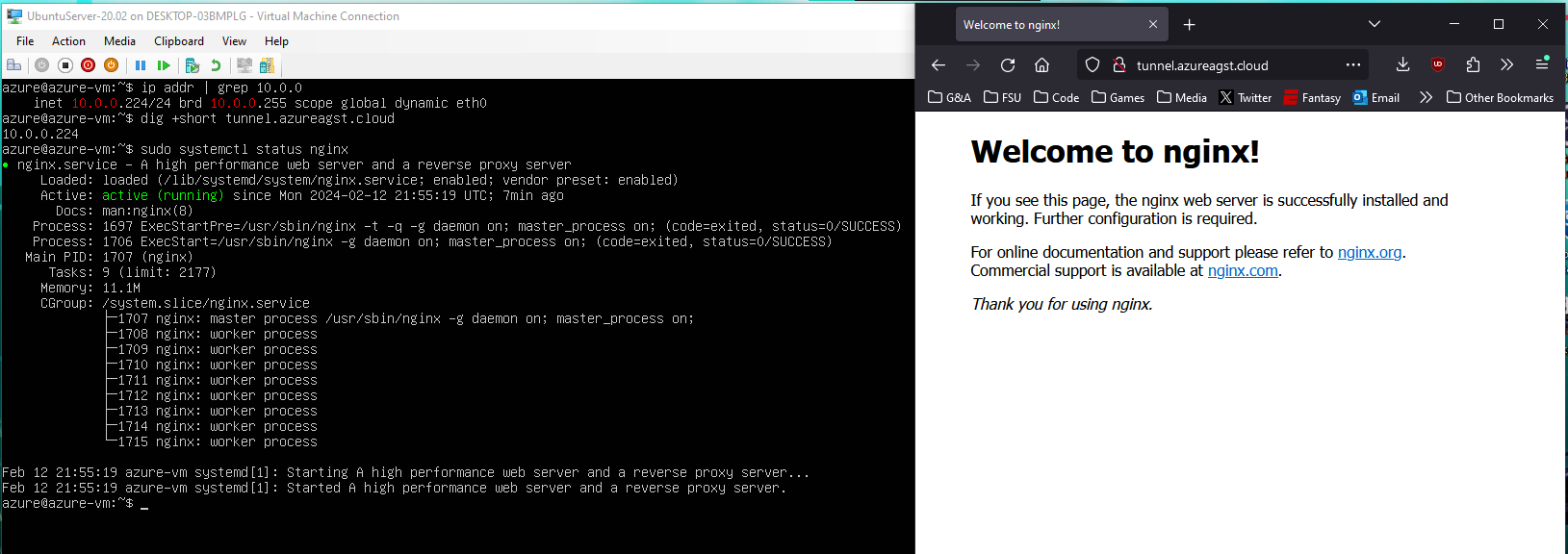Open the View menu
The height and width of the screenshot is (554, 1568).
(234, 41)
